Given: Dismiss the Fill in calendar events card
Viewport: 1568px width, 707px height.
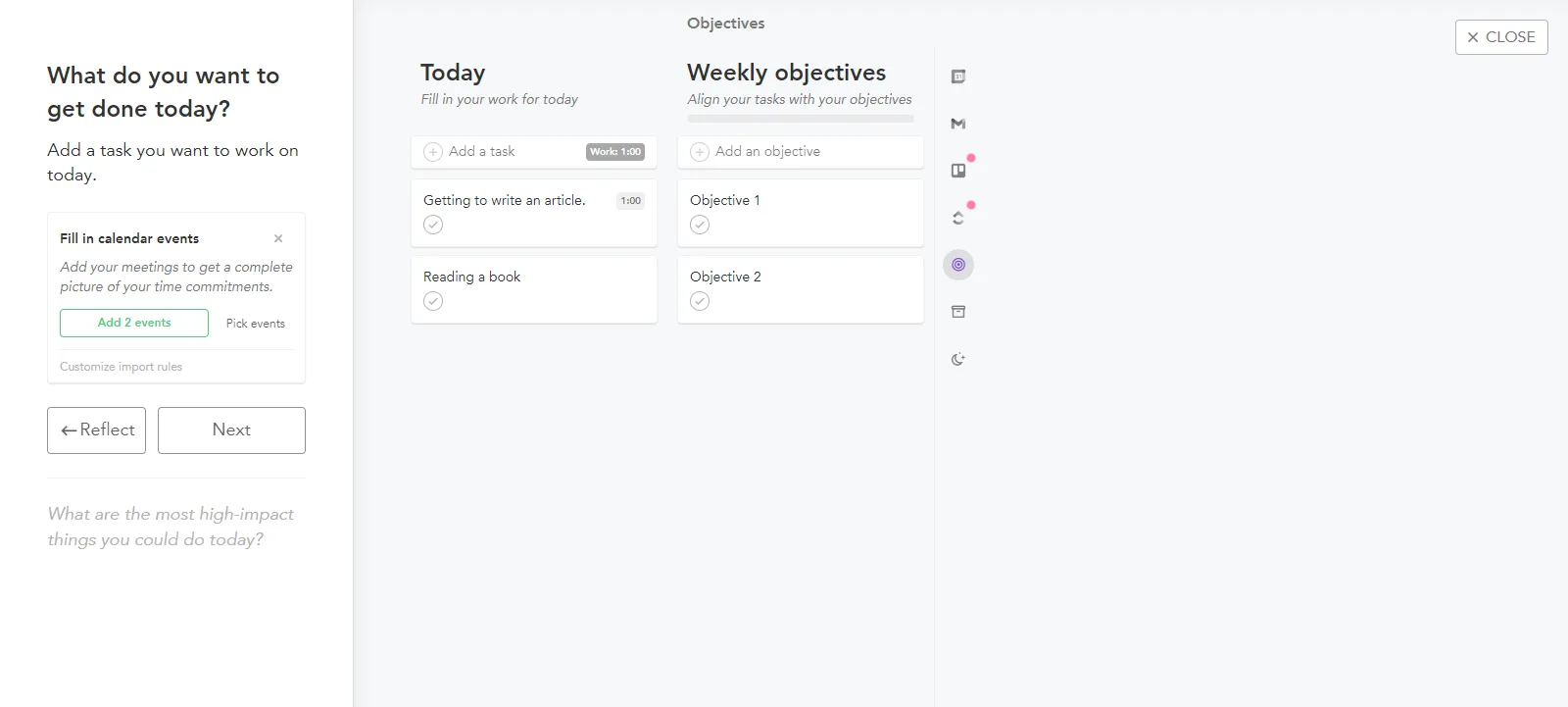Looking at the screenshot, I should coord(278,238).
